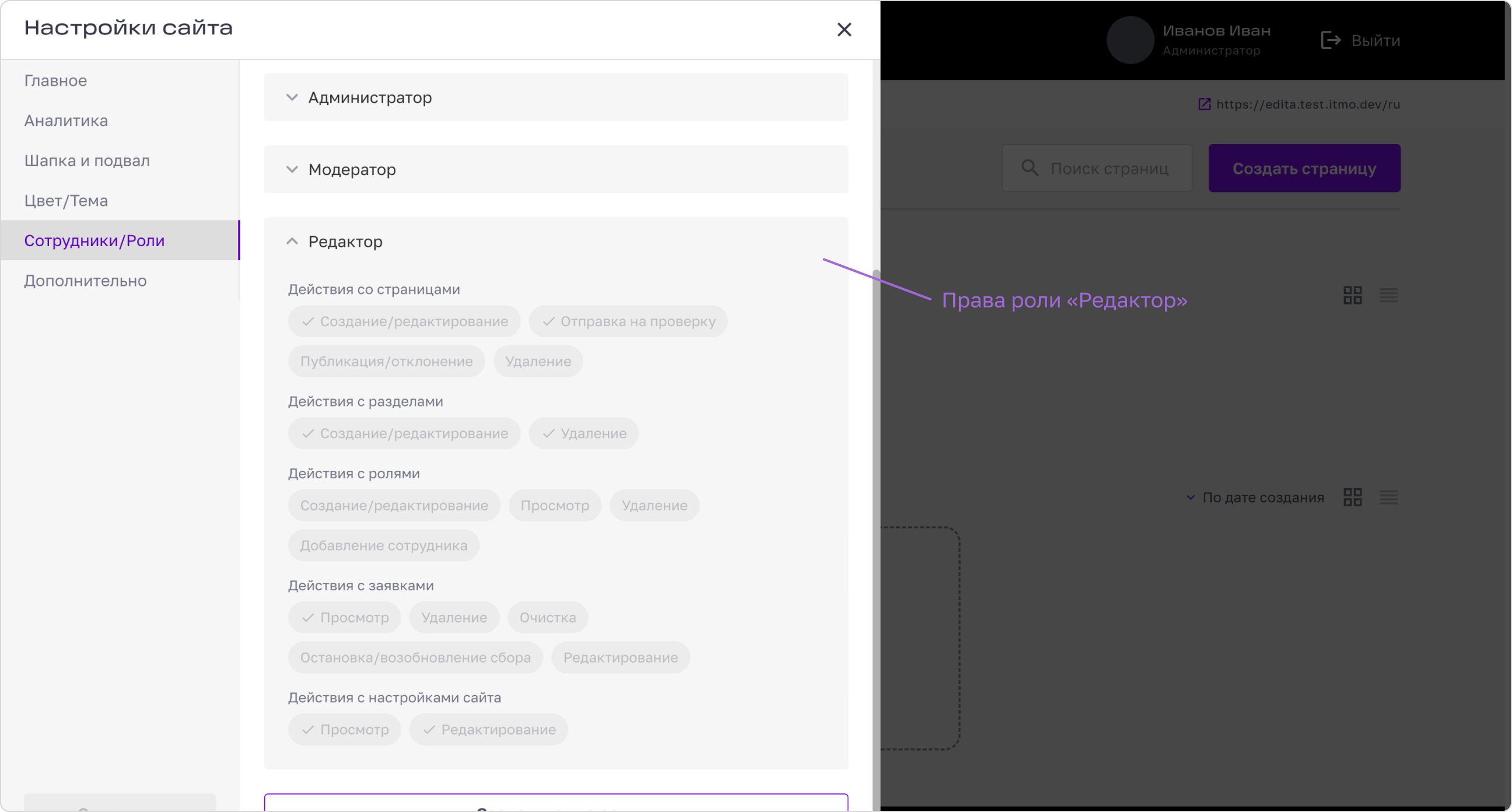Click the Иванов Иван user name
Screen dimensions: 1512x812
click(x=1216, y=30)
